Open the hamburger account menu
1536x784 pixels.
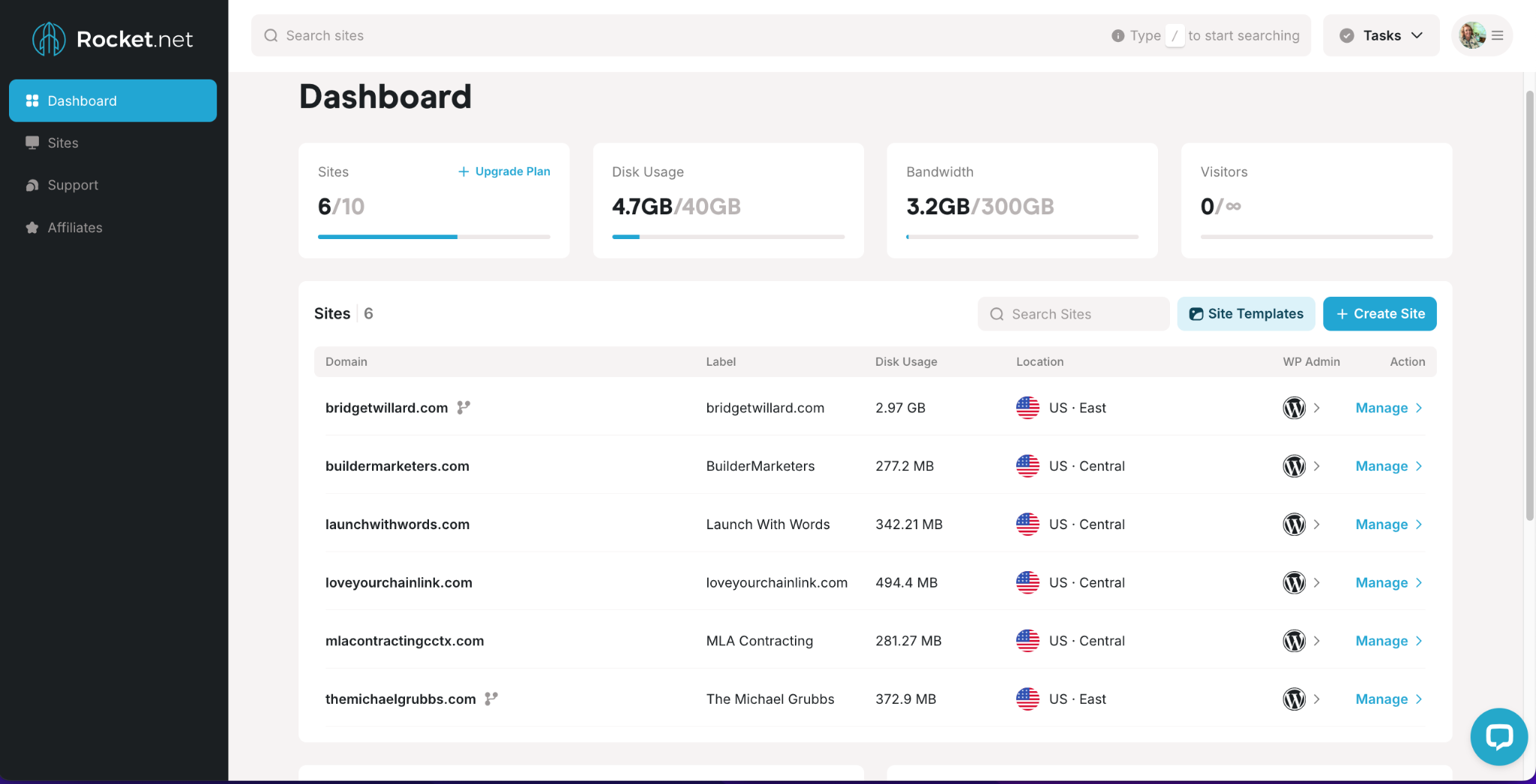[1497, 35]
